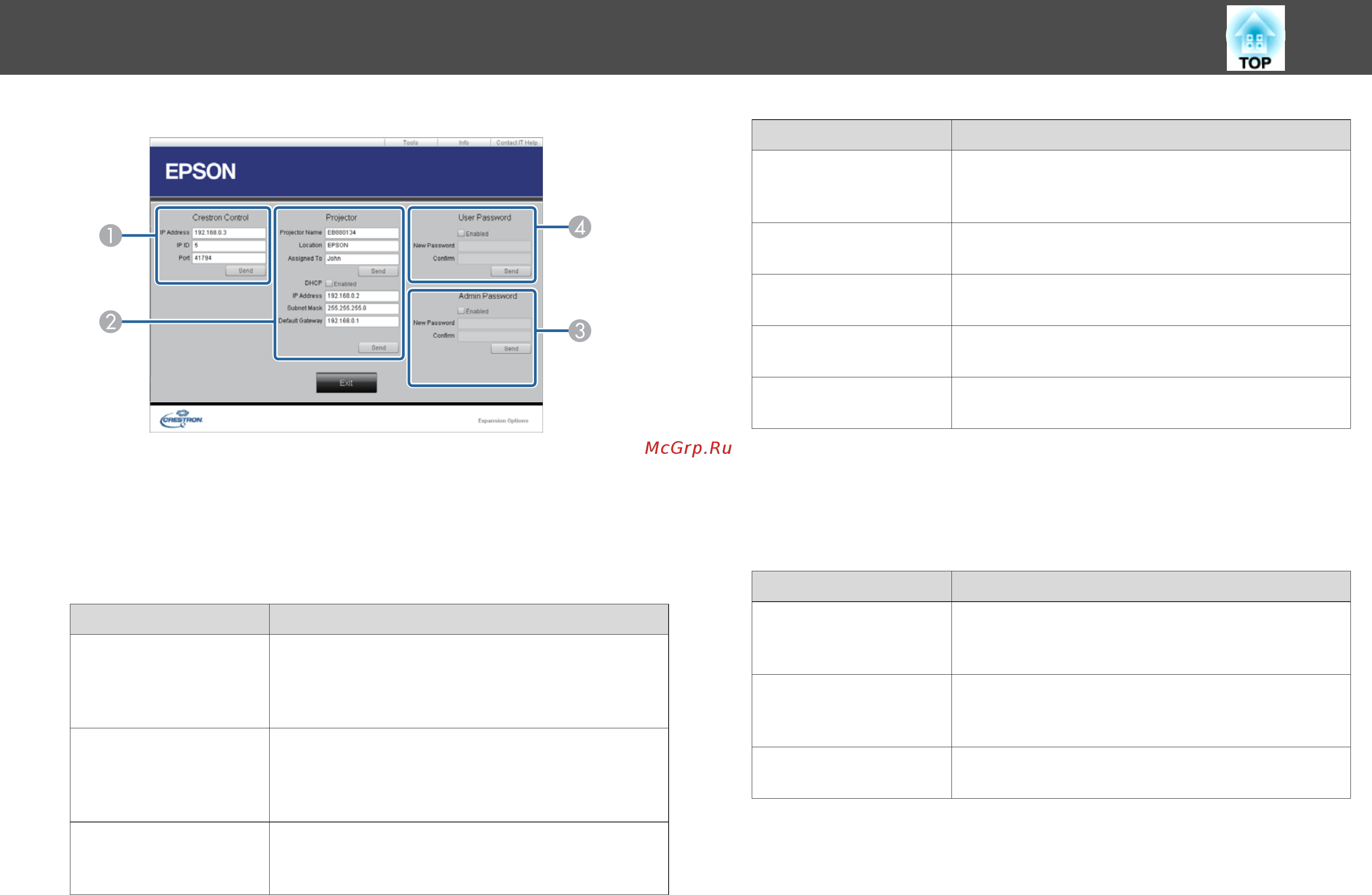The width and height of the screenshot is (1372, 895).
Task: Select the Crestron Control IP Address field
Action: coord(229,233)
